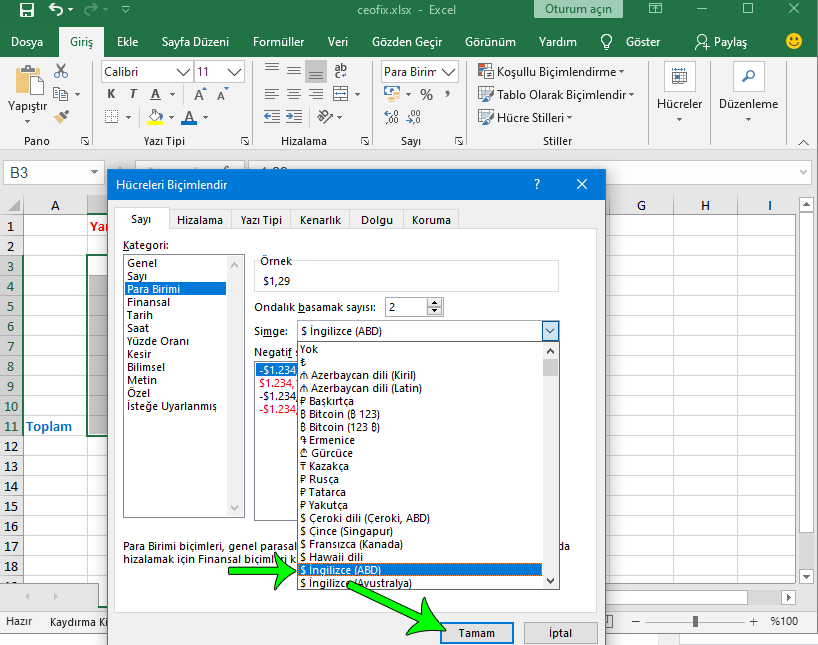818x645 pixels.
Task: Select the Format Painter brush
Action: click(x=61, y=117)
